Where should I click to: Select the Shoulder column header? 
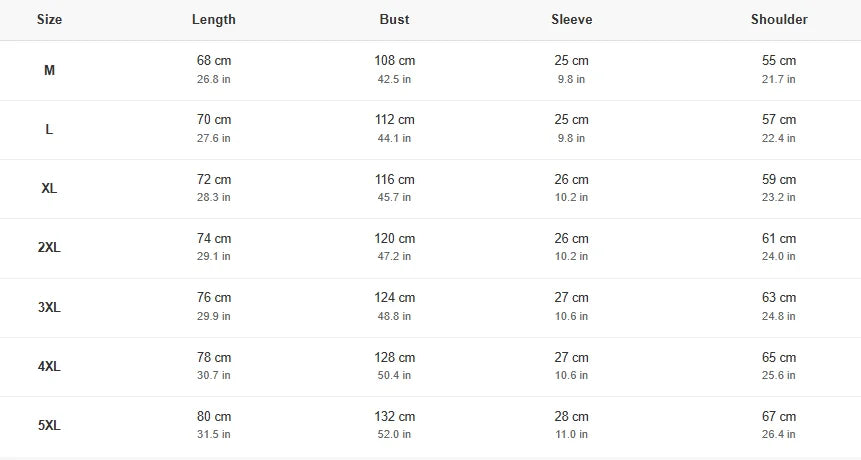[779, 19]
